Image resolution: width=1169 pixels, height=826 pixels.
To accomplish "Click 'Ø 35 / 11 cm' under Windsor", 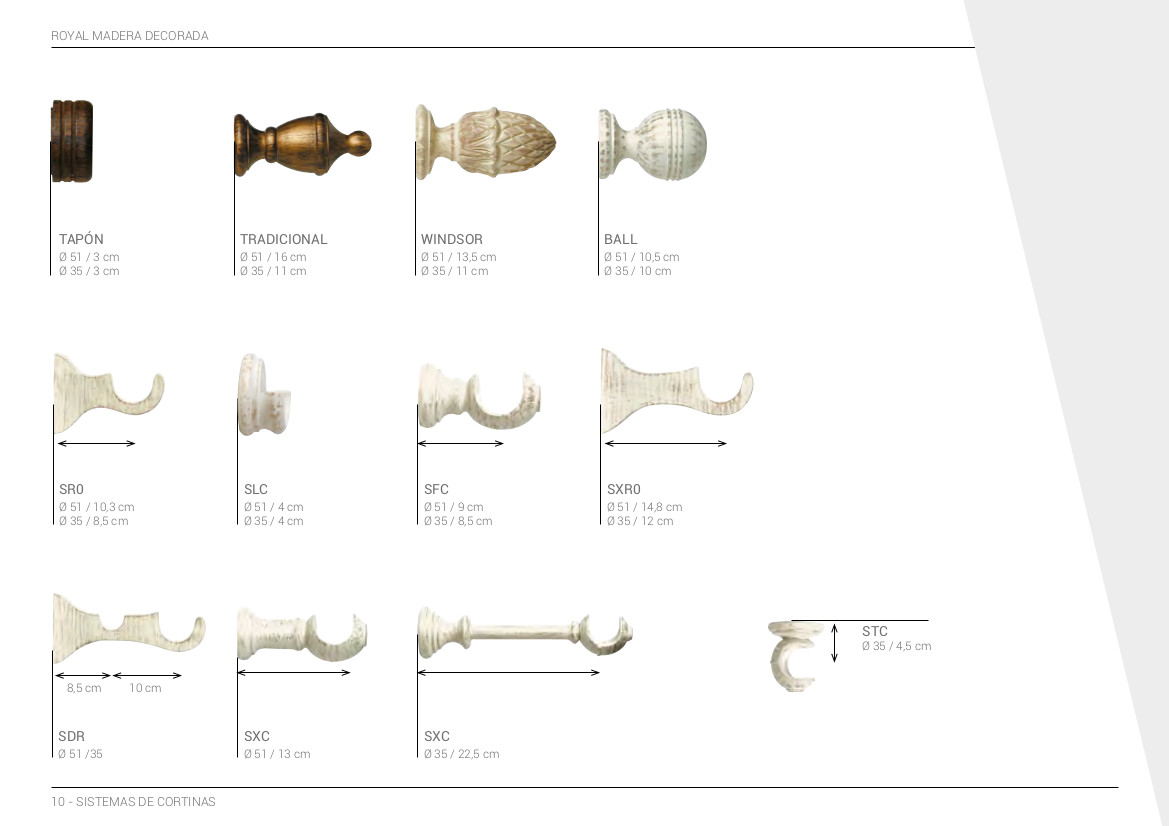I will pos(455,271).
